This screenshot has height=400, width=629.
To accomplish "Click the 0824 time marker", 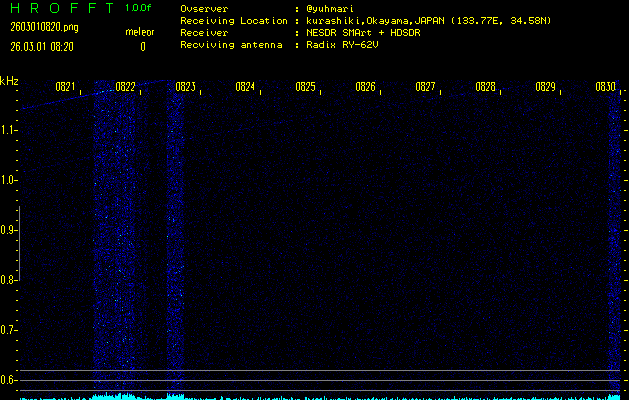I will [x=245, y=87].
